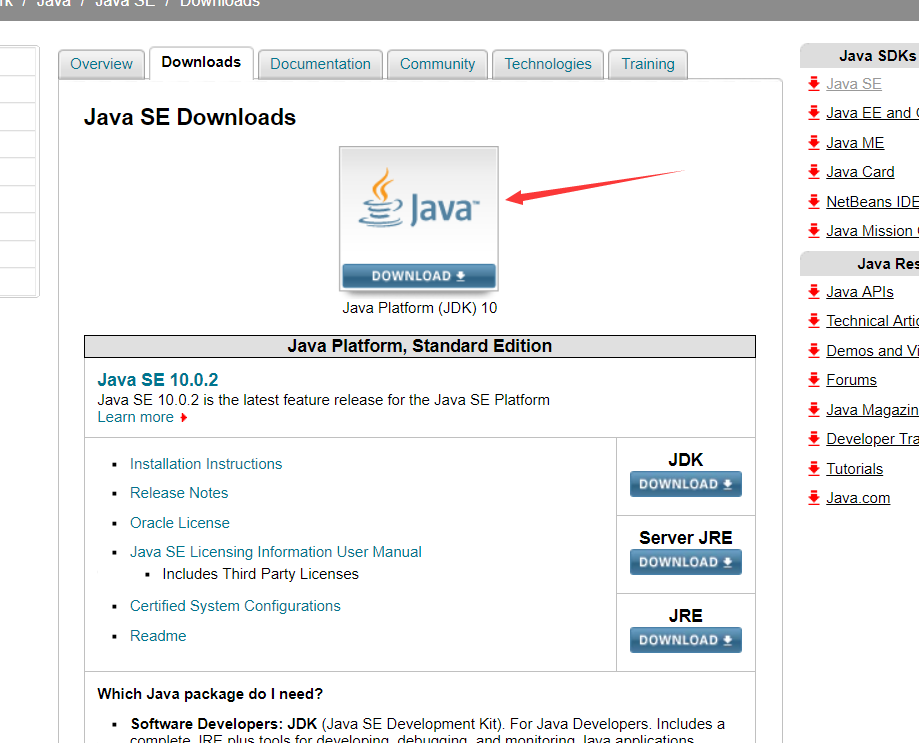Click the 'Which Java package do I need?' text

pos(210,694)
